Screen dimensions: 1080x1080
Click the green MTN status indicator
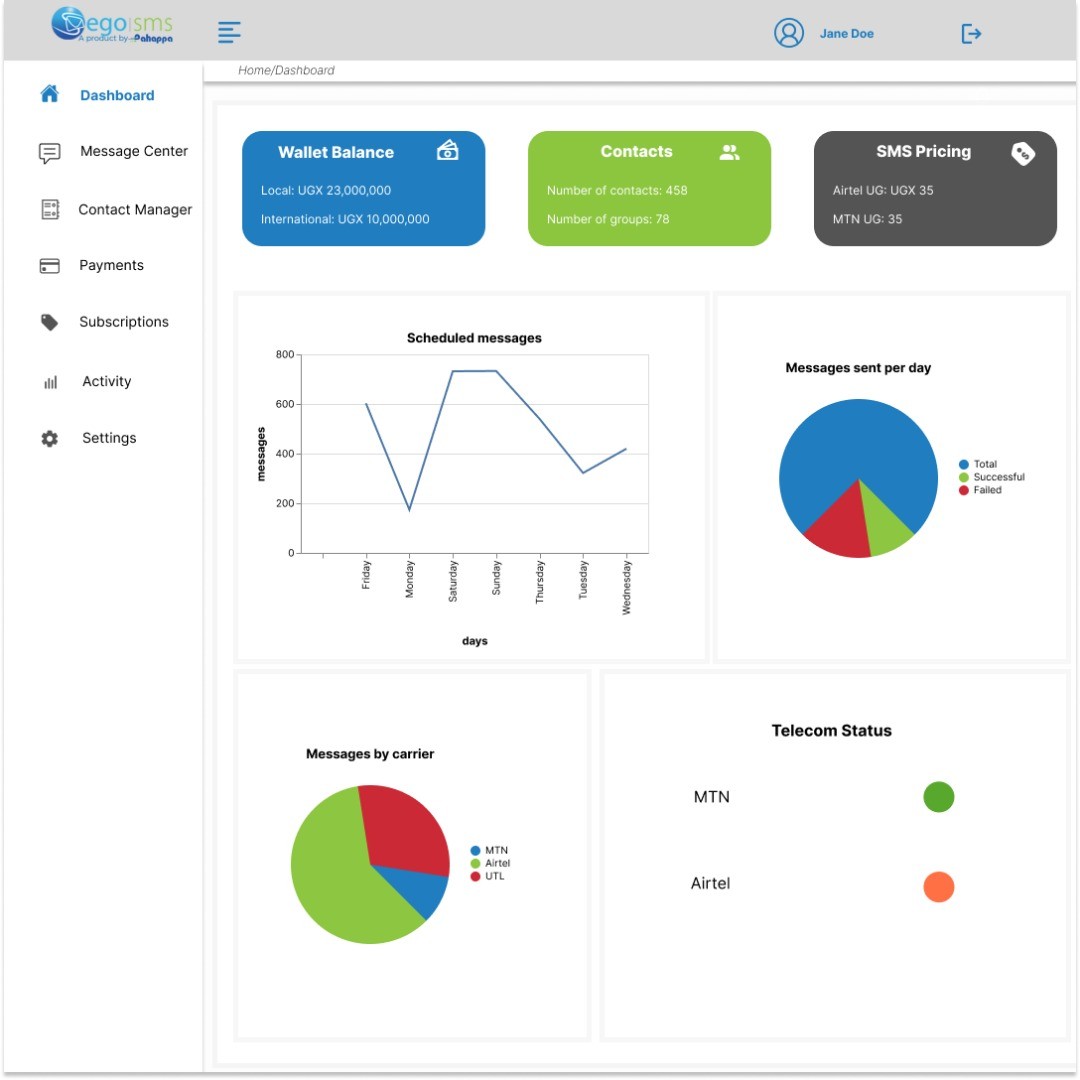(x=938, y=797)
